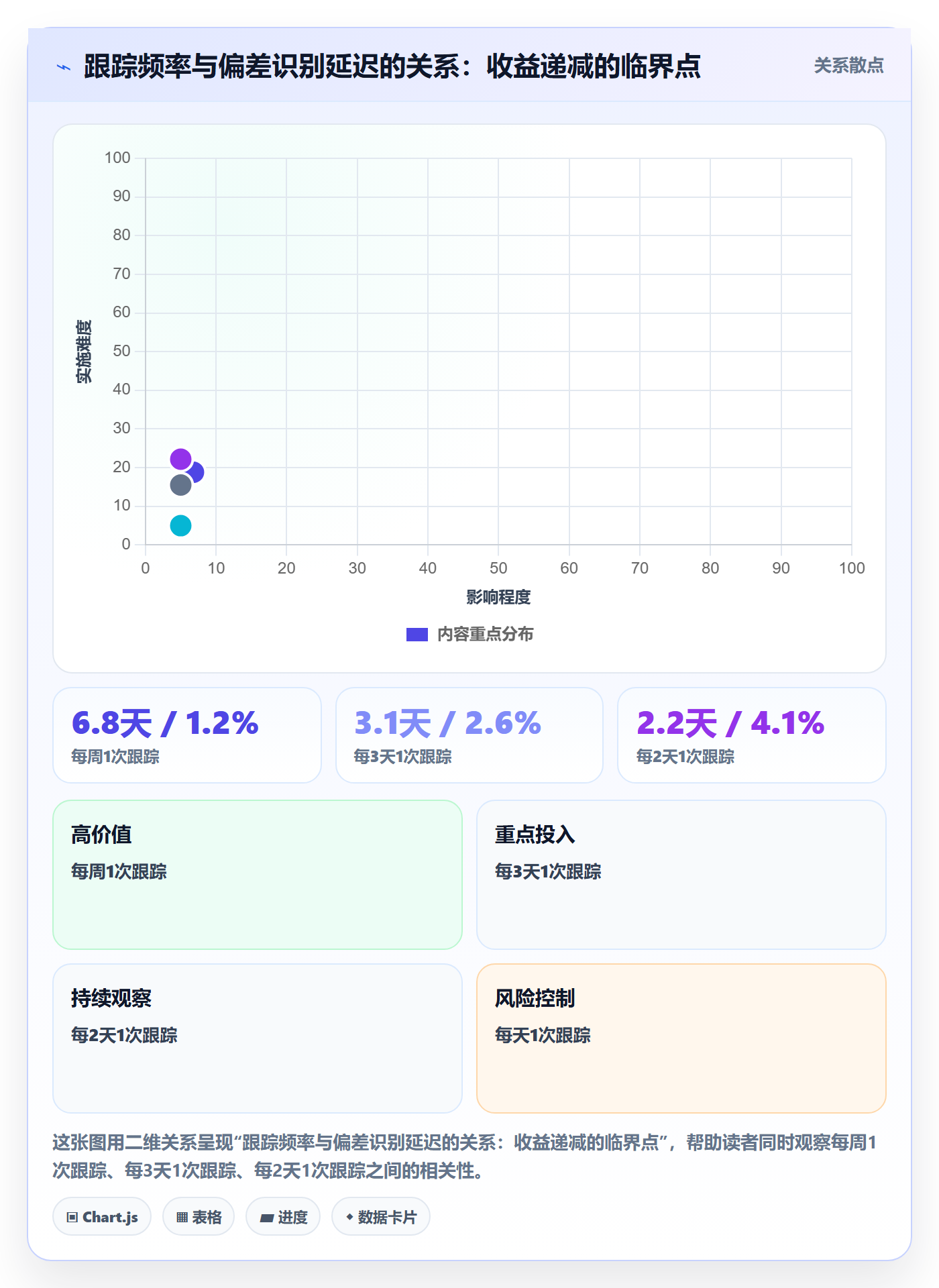Click the gray scatter point near 15
This screenshot has height=1288, width=939.
click(x=180, y=485)
